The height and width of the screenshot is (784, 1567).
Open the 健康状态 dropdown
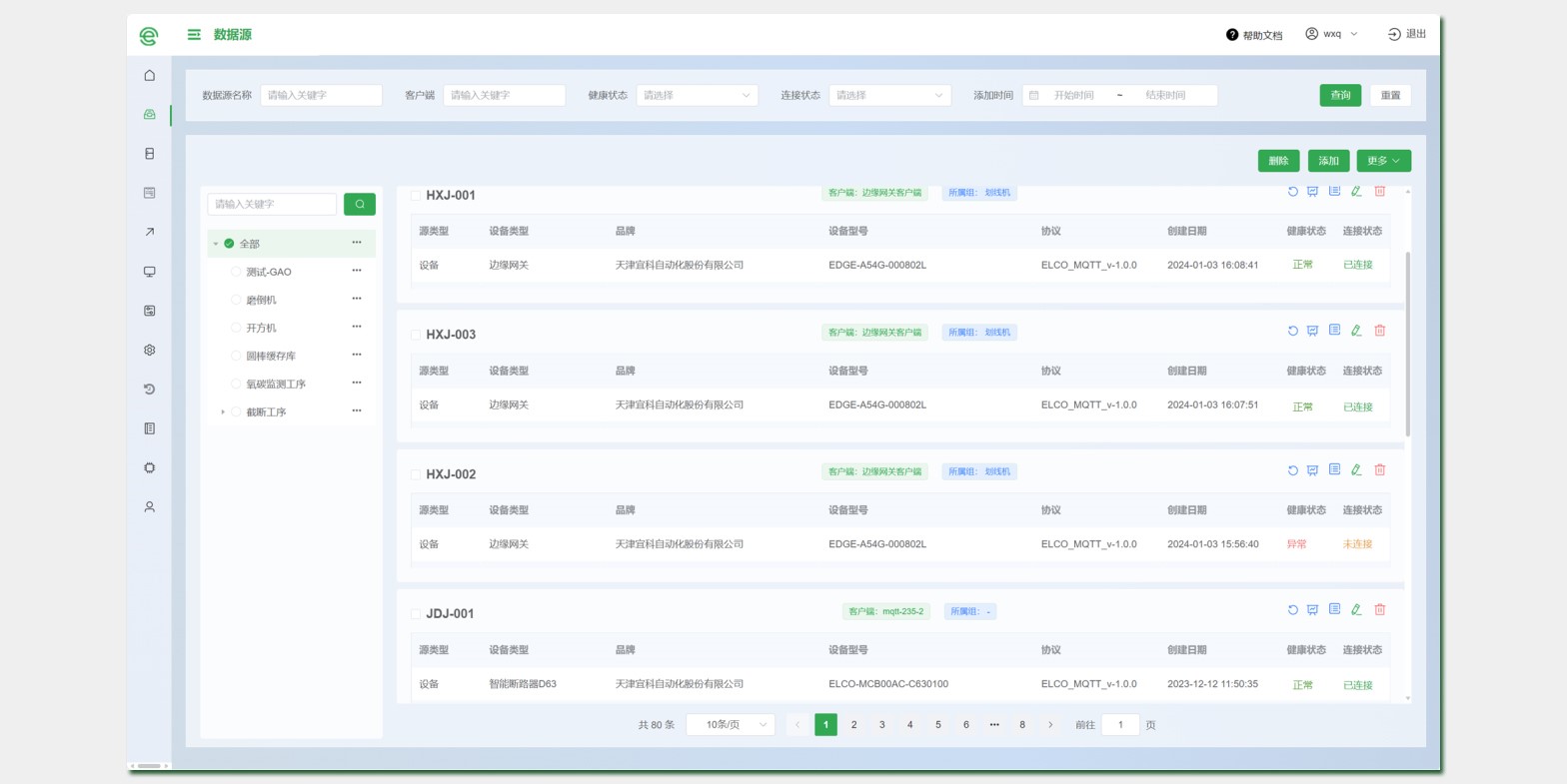pos(697,95)
